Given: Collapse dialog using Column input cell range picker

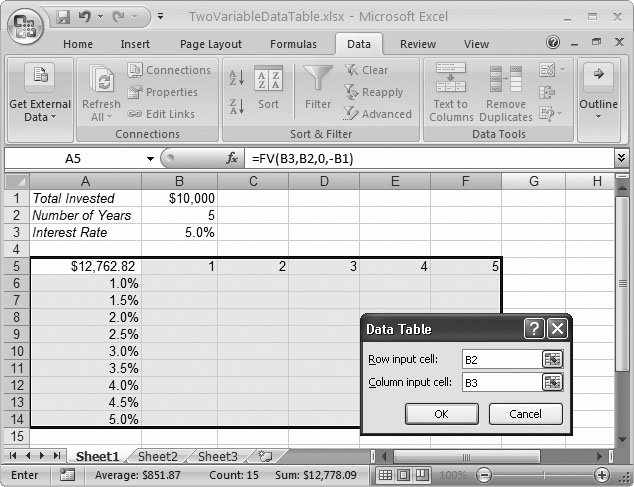Looking at the screenshot, I should (552, 382).
